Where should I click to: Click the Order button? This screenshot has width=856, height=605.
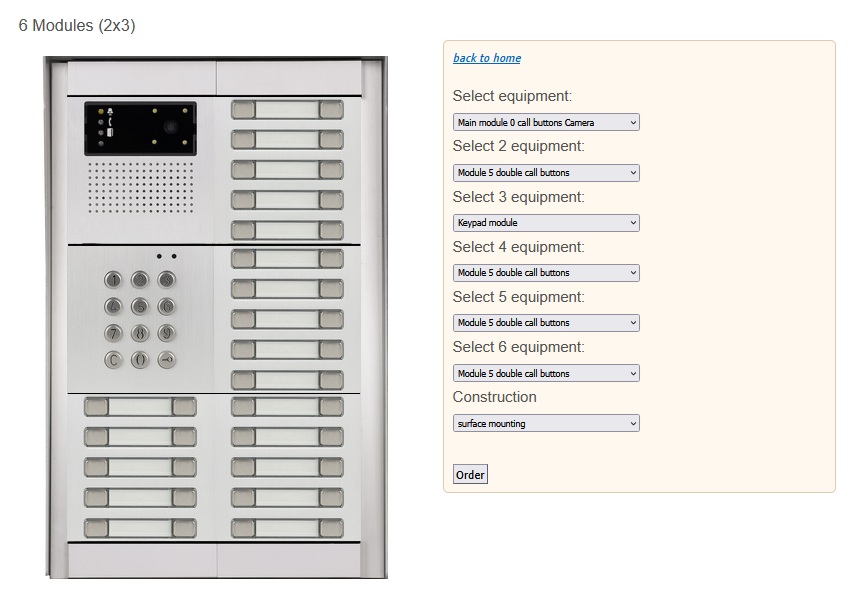click(470, 475)
